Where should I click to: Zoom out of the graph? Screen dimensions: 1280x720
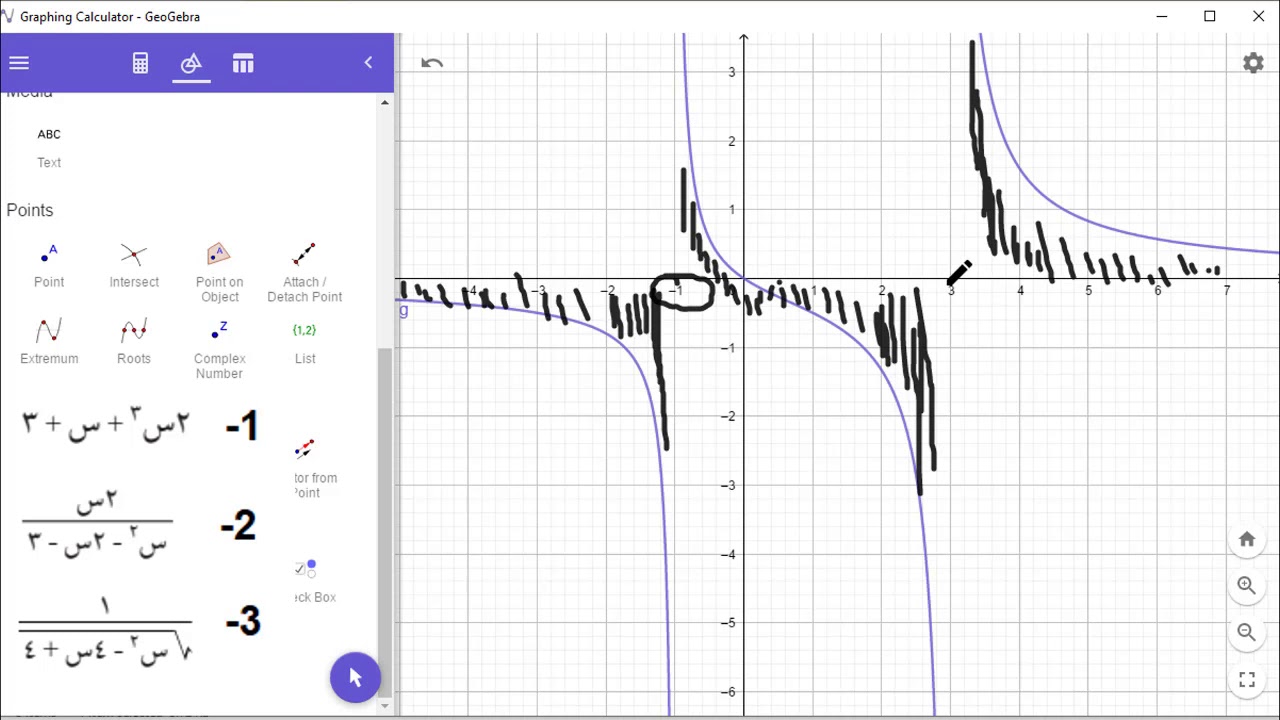tap(1247, 632)
